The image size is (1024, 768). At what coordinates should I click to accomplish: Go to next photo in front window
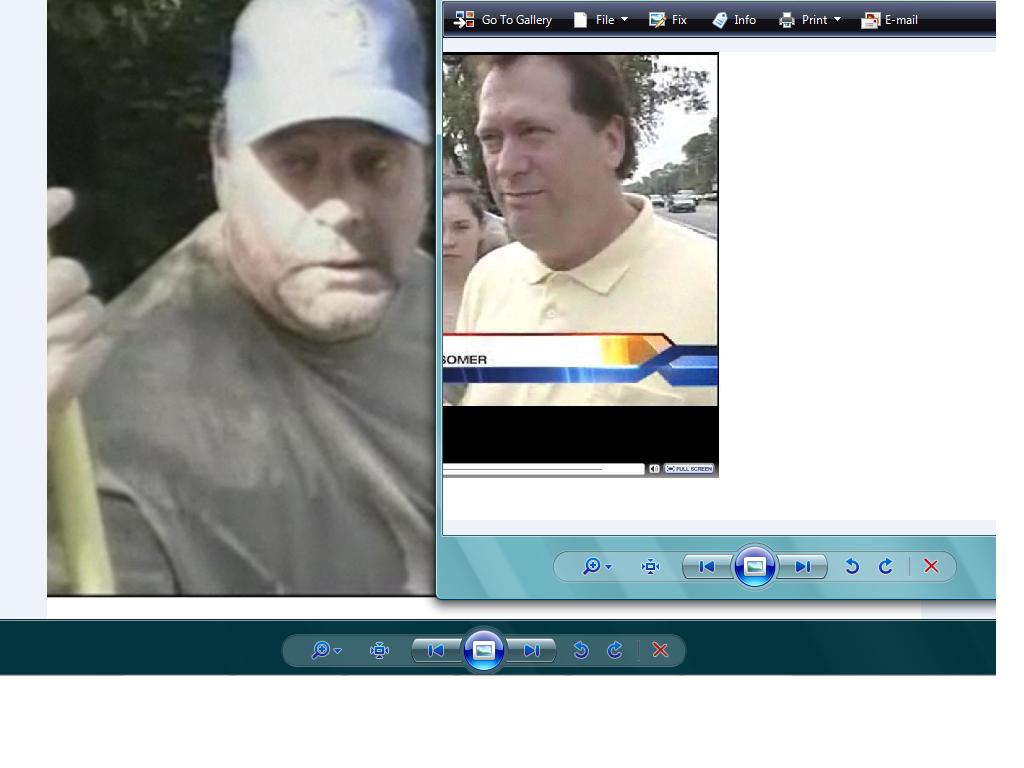pos(802,567)
